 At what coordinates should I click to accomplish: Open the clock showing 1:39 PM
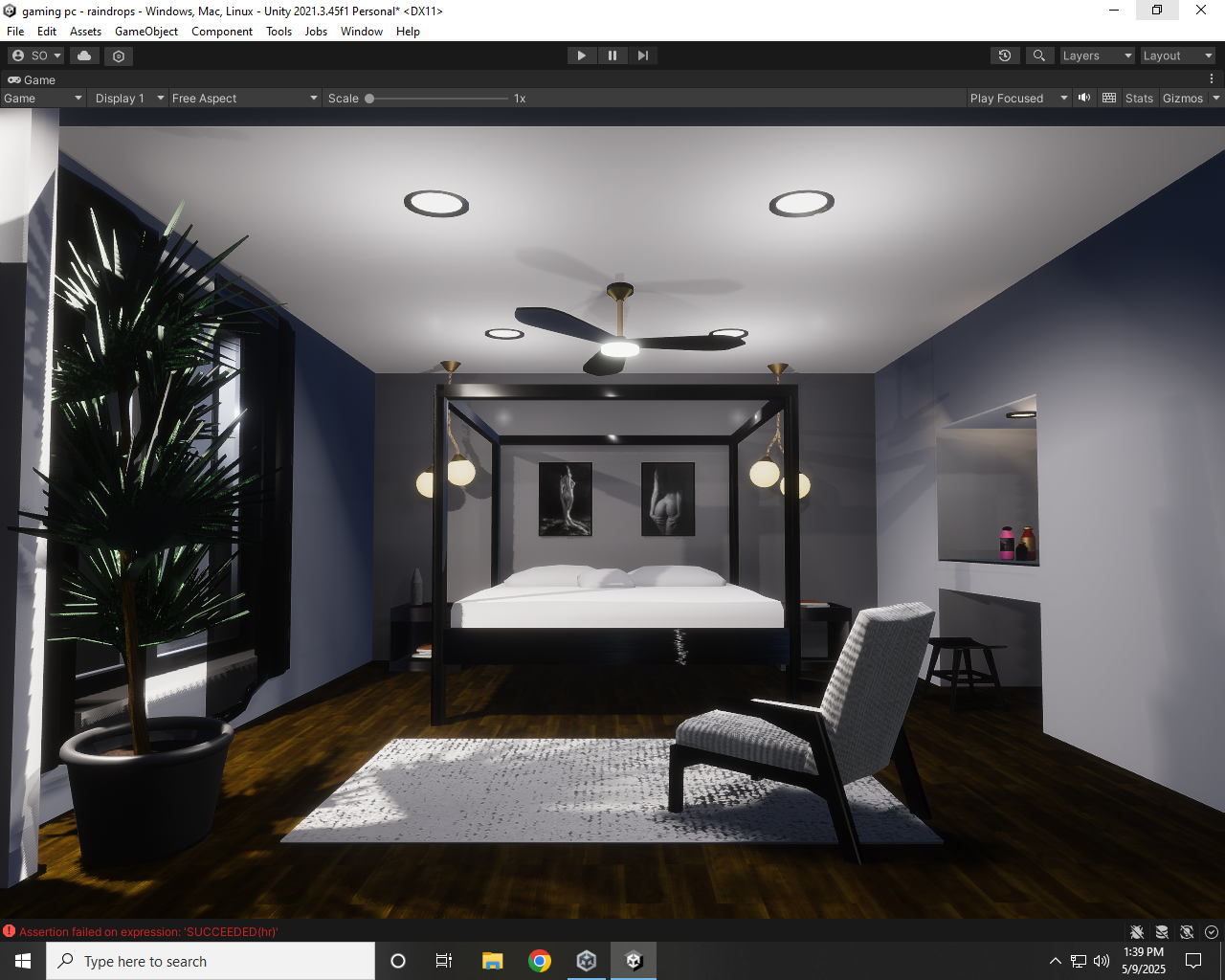[1144, 961]
